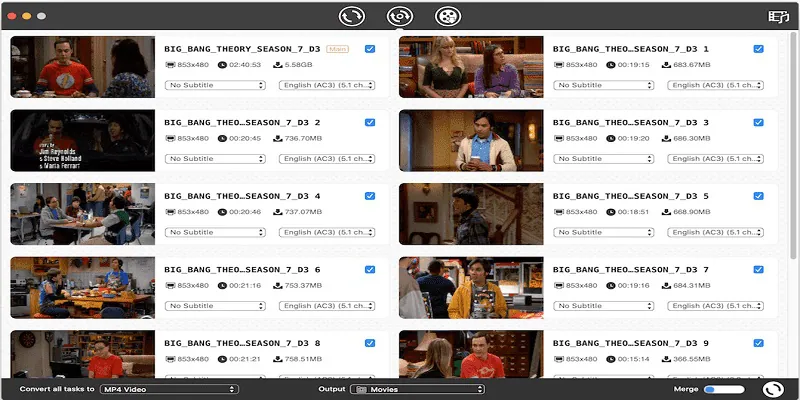Click clock icon beside 00:21:21
Image resolution: width=800 pixels, height=400 pixels.
tap(222, 359)
